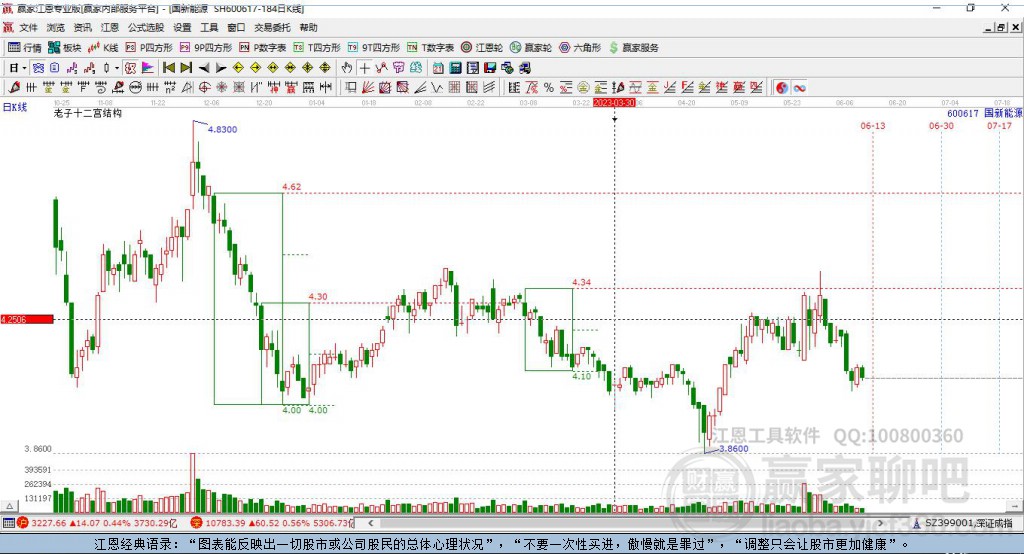
Task: Select the magenta-cyan flag chart icon
Action: (x=148, y=68)
